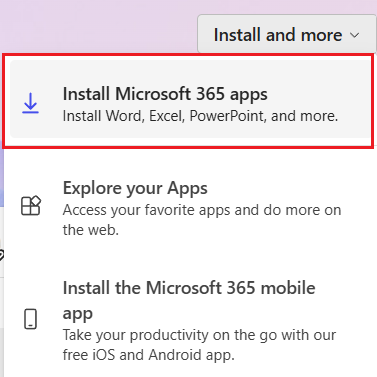Click the free iOS and Android app line
Screen dimensions: 377x377
pyautogui.click(x=149, y=355)
